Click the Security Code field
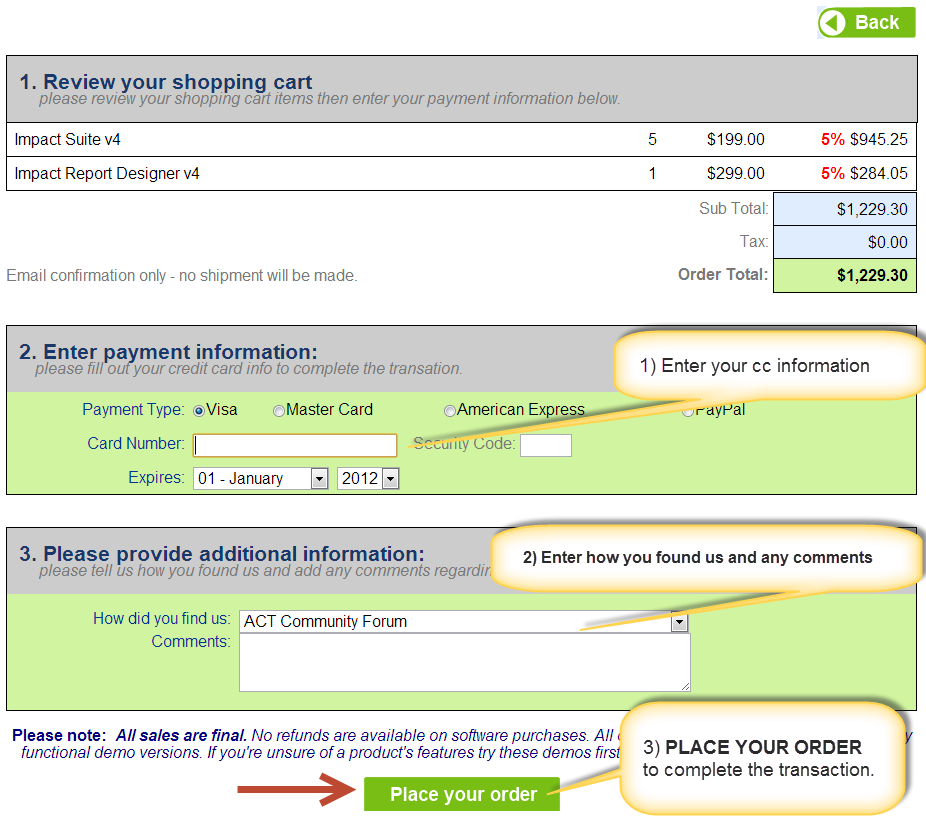 tap(545, 445)
